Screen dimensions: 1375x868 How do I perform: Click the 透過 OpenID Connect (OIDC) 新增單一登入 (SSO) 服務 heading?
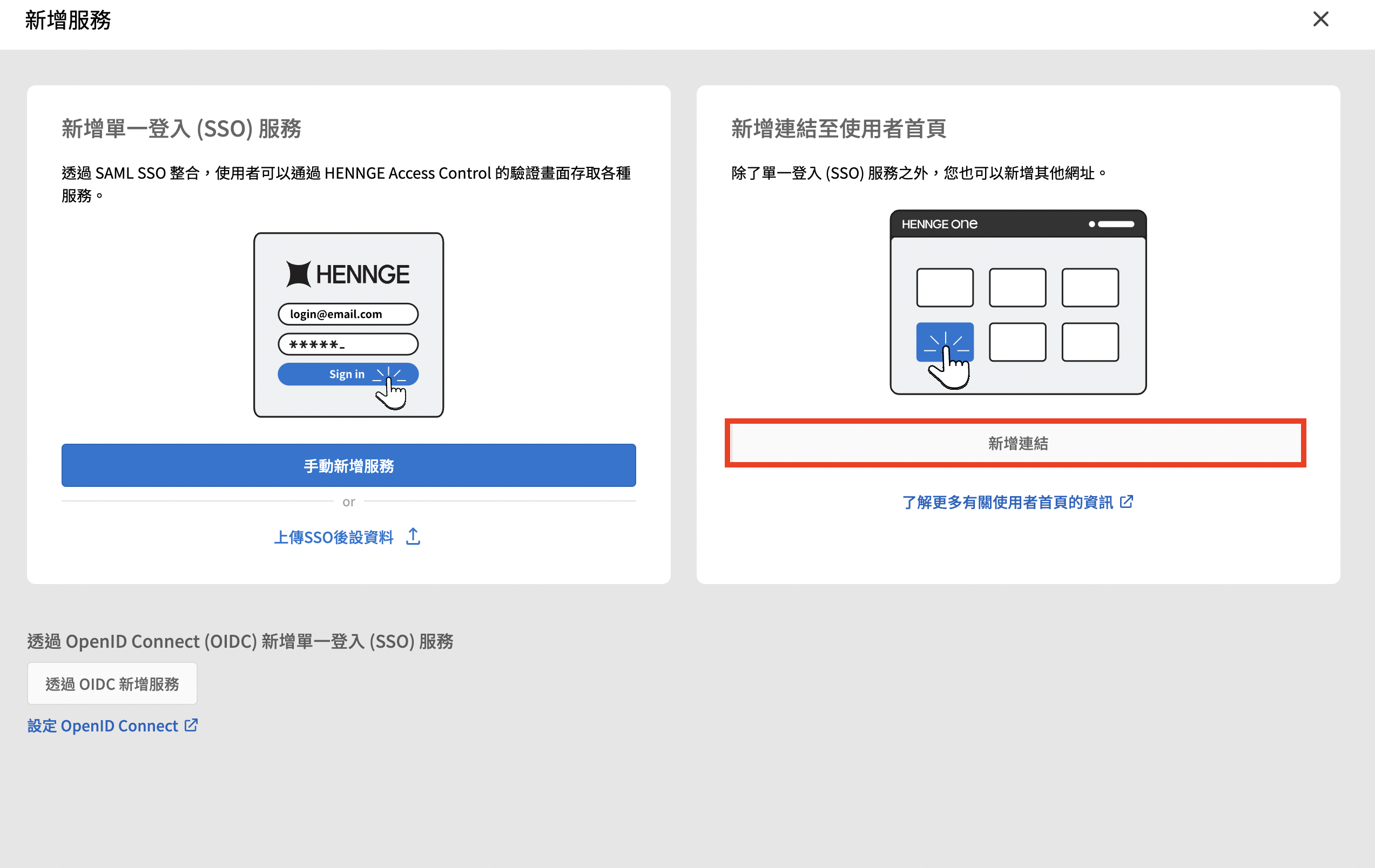tap(240, 641)
